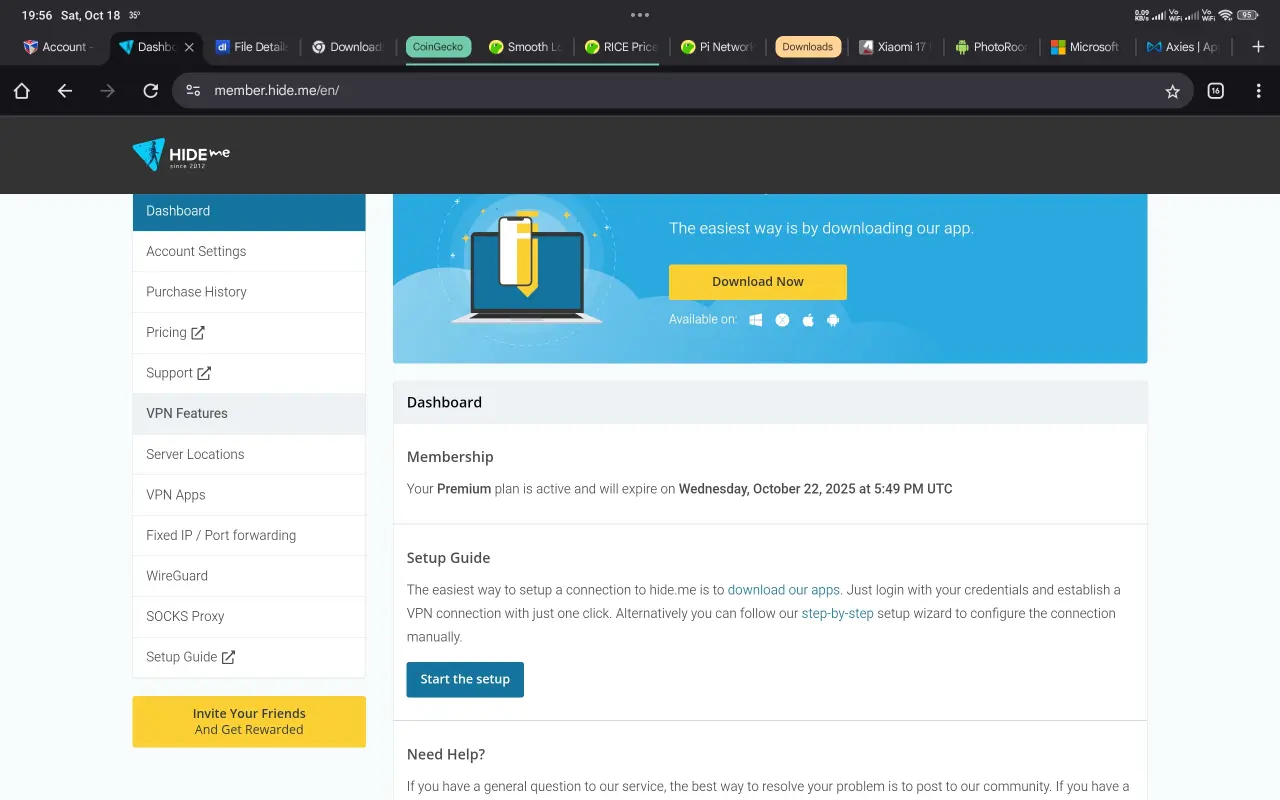Open Purchase History in the sidebar

pyautogui.click(x=249, y=292)
